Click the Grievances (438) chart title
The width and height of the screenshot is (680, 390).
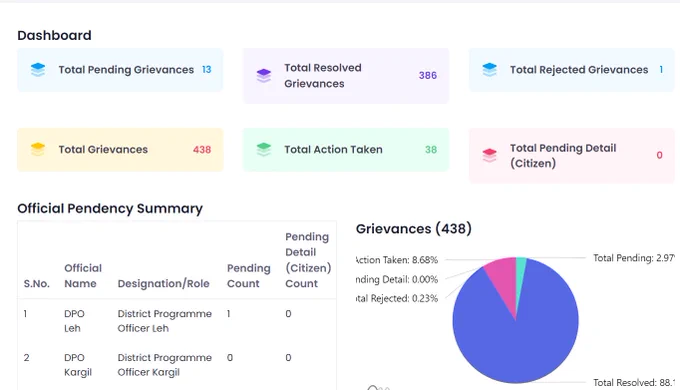(414, 229)
